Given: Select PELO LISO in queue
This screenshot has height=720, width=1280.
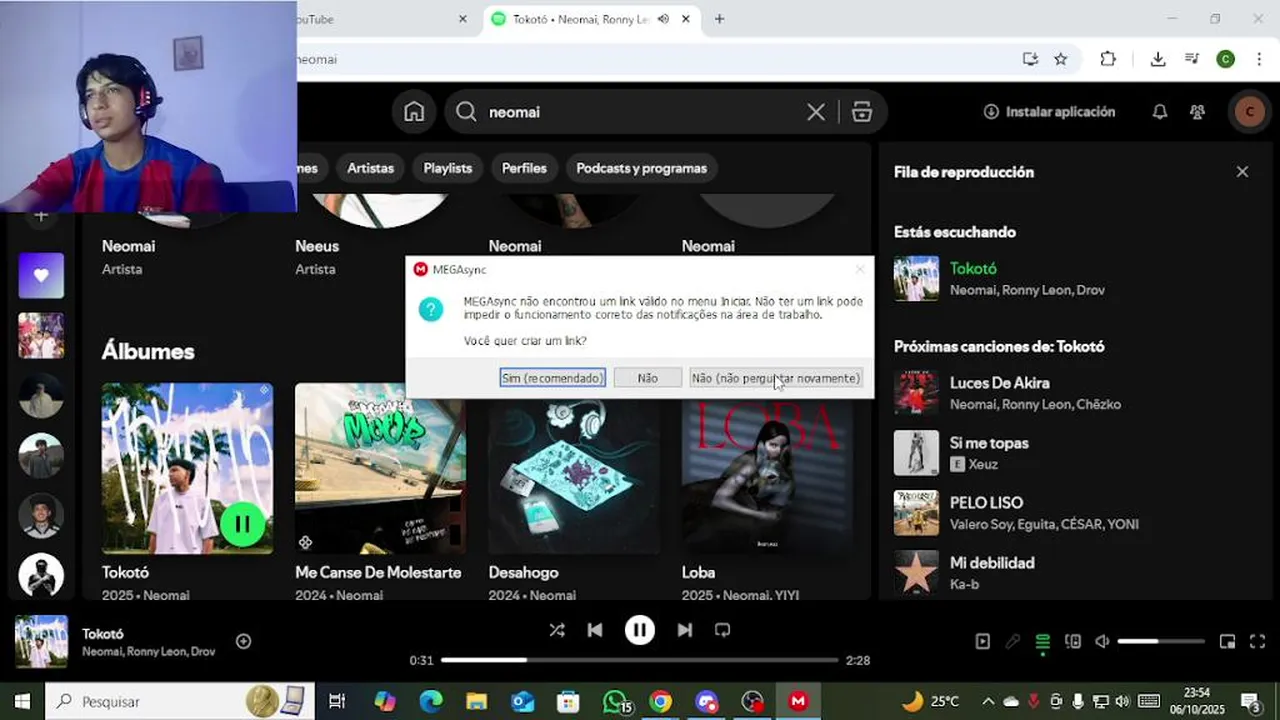Looking at the screenshot, I should (x=986, y=503).
